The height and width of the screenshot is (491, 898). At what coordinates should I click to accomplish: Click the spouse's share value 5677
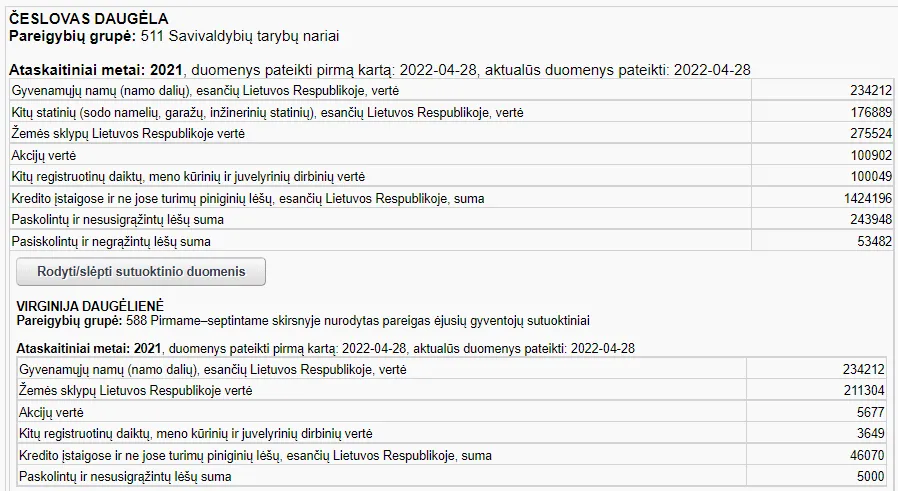[870, 412]
